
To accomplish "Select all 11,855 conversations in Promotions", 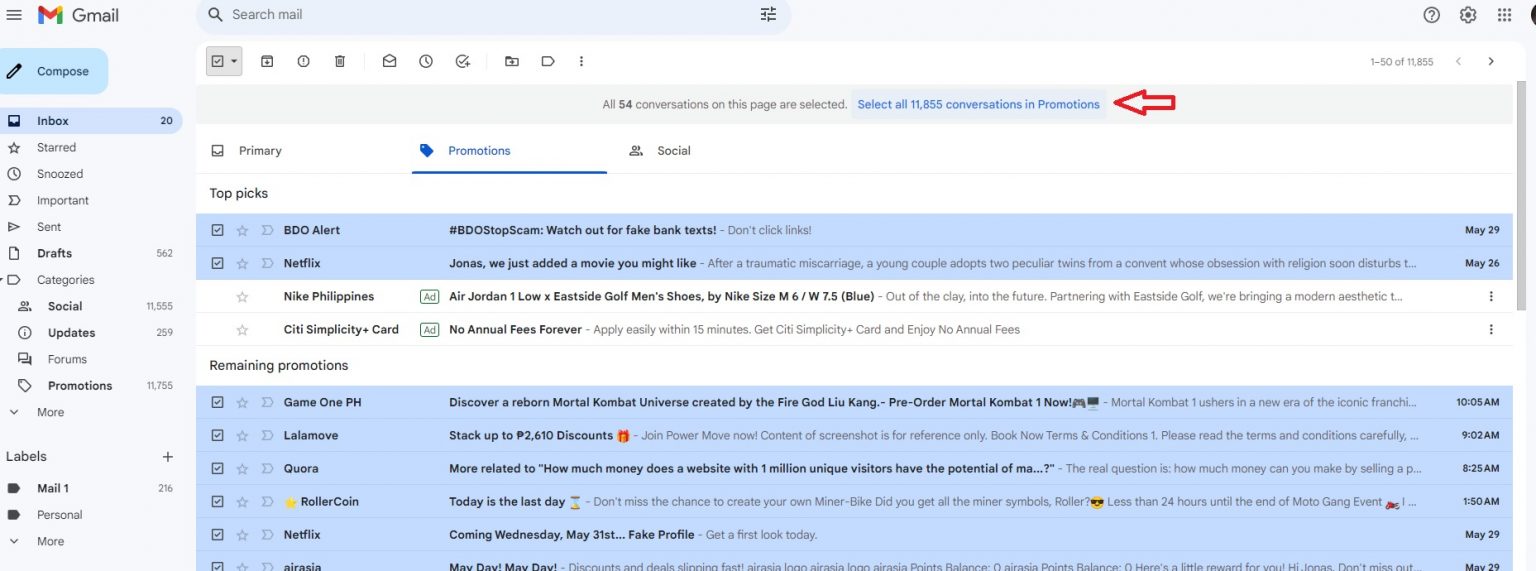I will (978, 104).
